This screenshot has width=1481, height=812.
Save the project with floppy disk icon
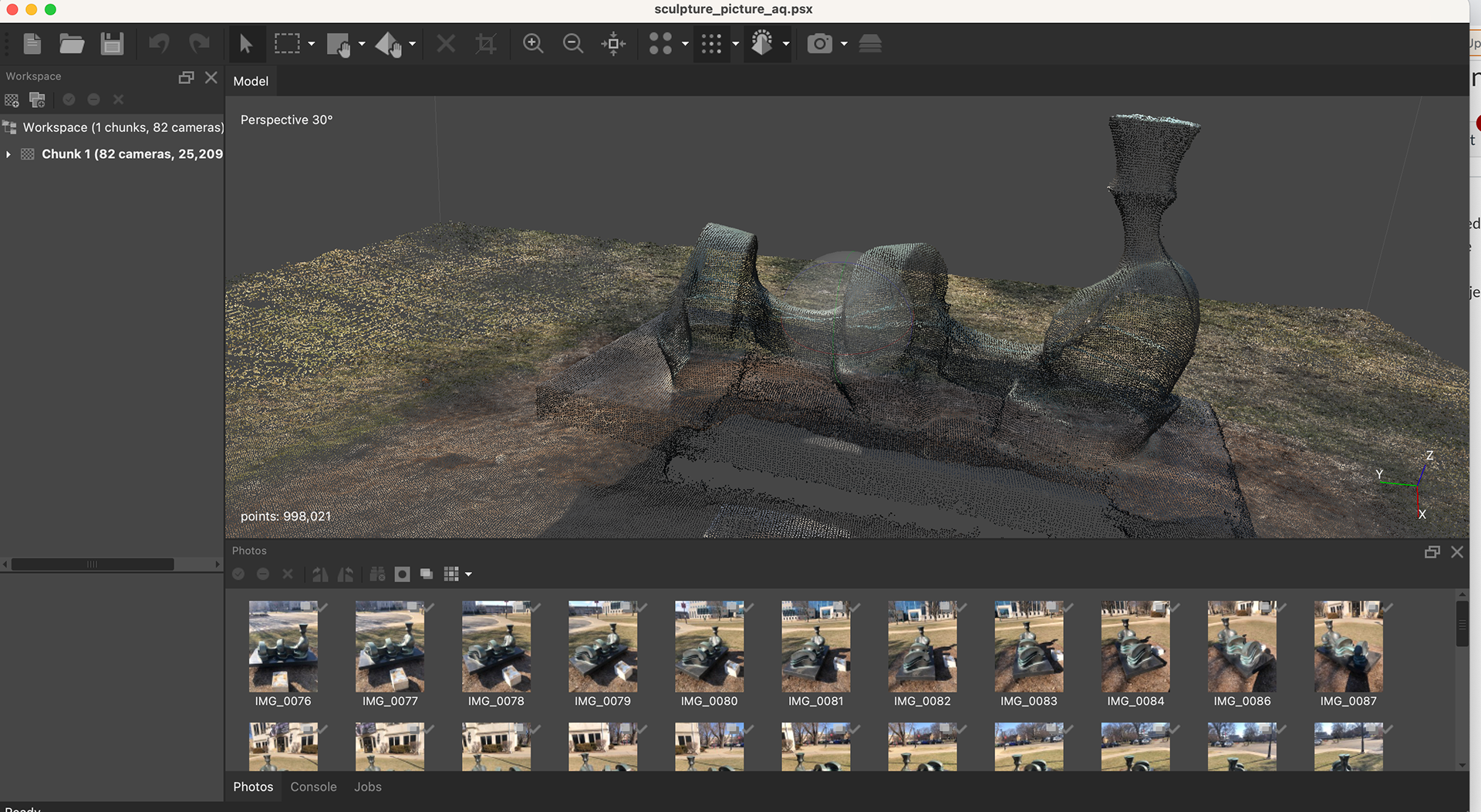click(x=112, y=44)
